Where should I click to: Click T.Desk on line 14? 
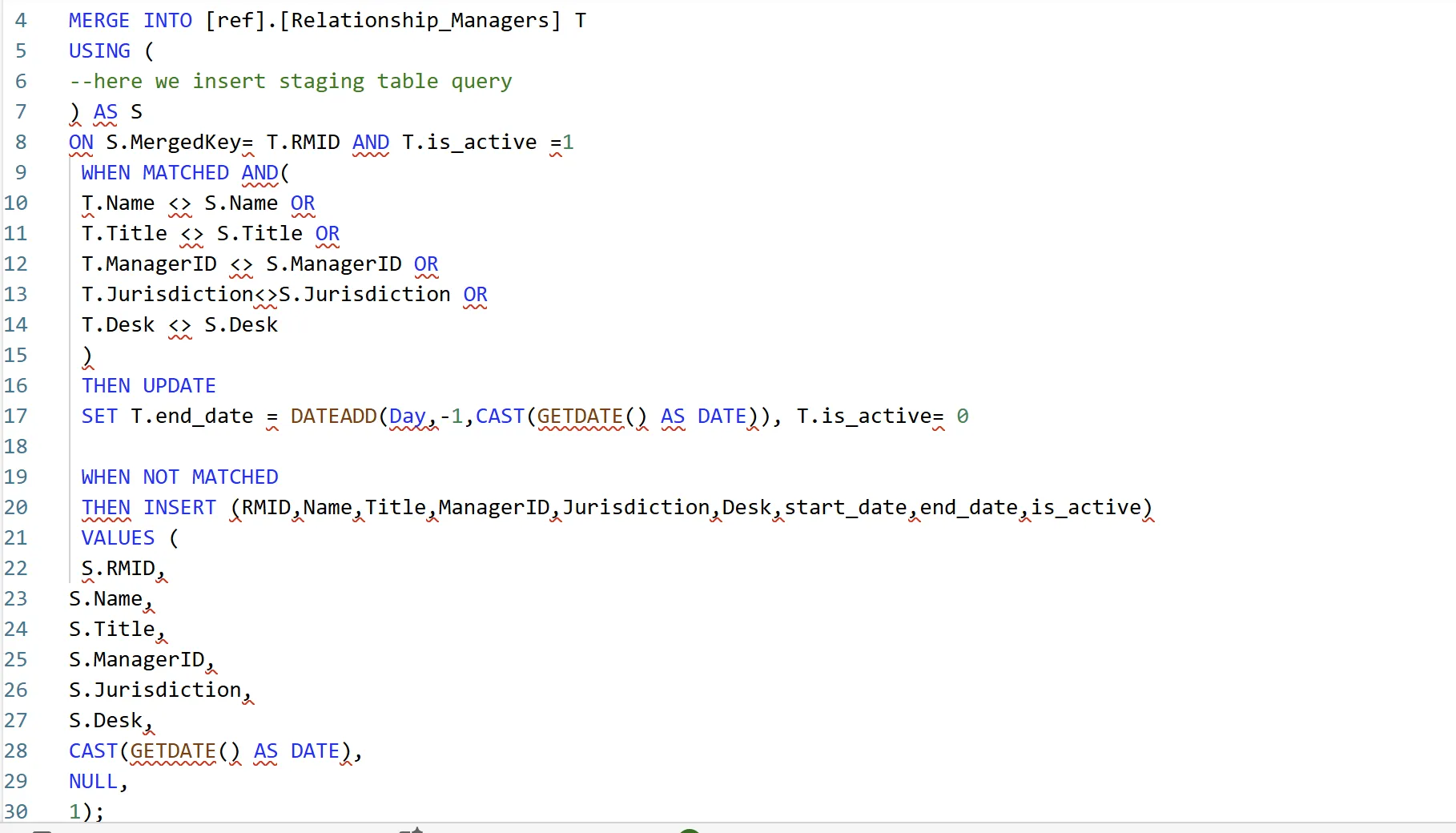[x=118, y=324]
